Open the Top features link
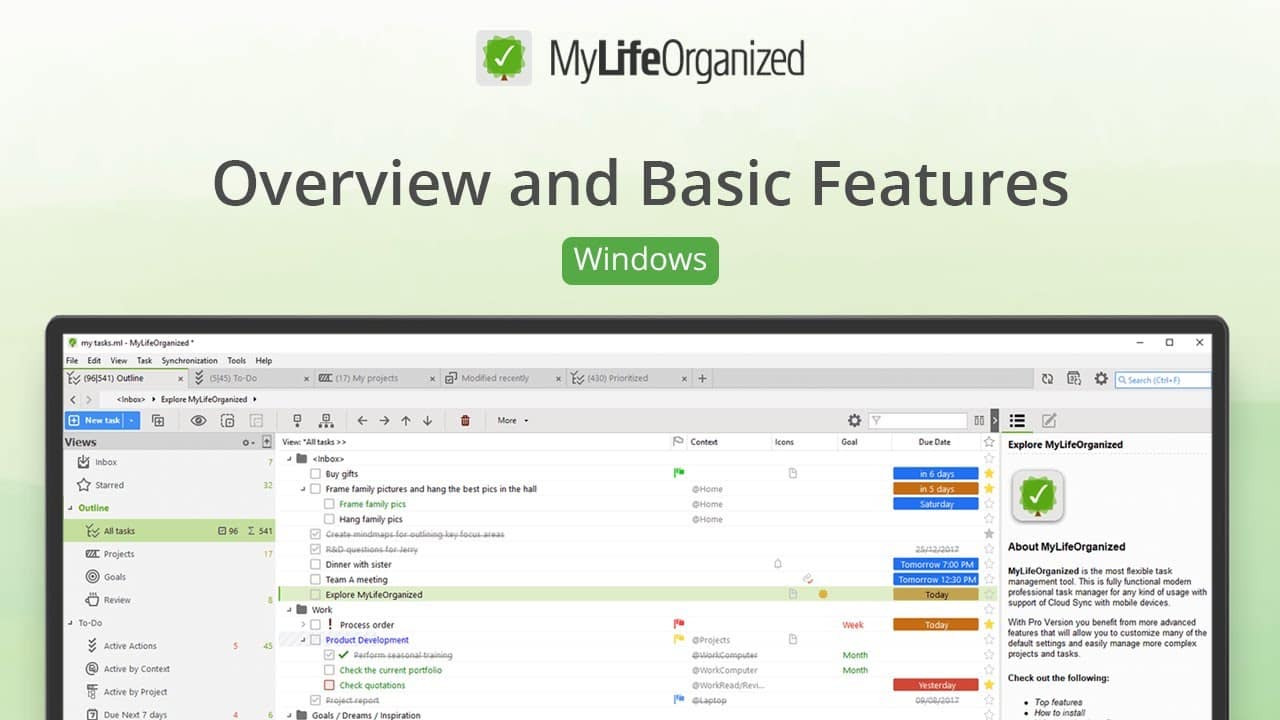The height and width of the screenshot is (720, 1280). (x=1058, y=703)
